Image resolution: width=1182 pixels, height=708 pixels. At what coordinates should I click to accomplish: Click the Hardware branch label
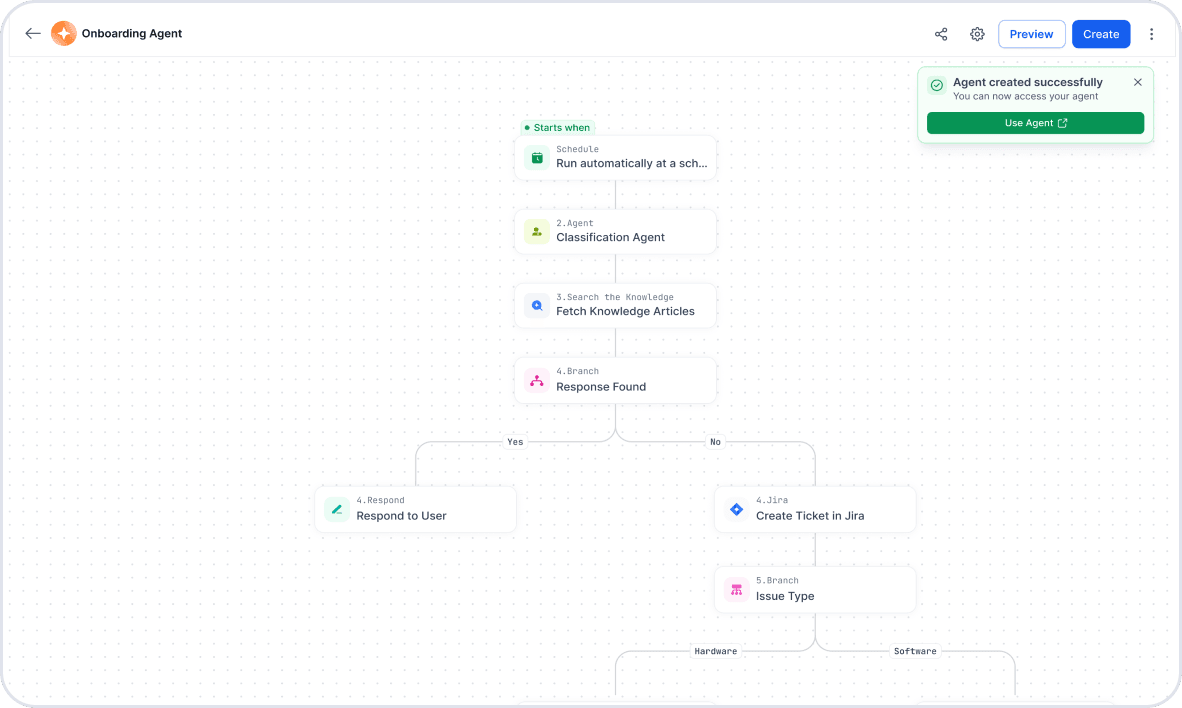pyautogui.click(x=715, y=651)
